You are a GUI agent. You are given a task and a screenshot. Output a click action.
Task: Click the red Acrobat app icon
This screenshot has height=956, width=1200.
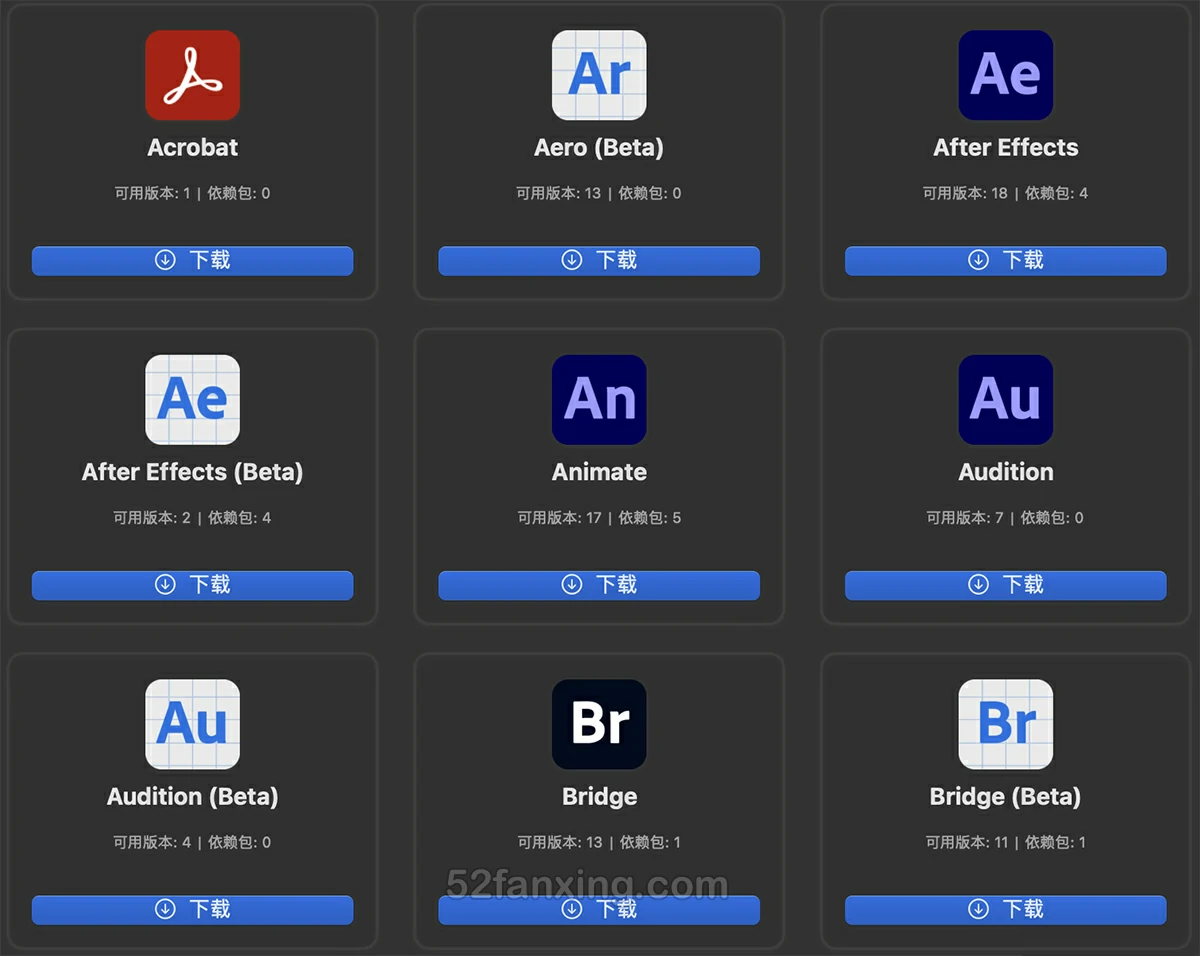pos(192,75)
